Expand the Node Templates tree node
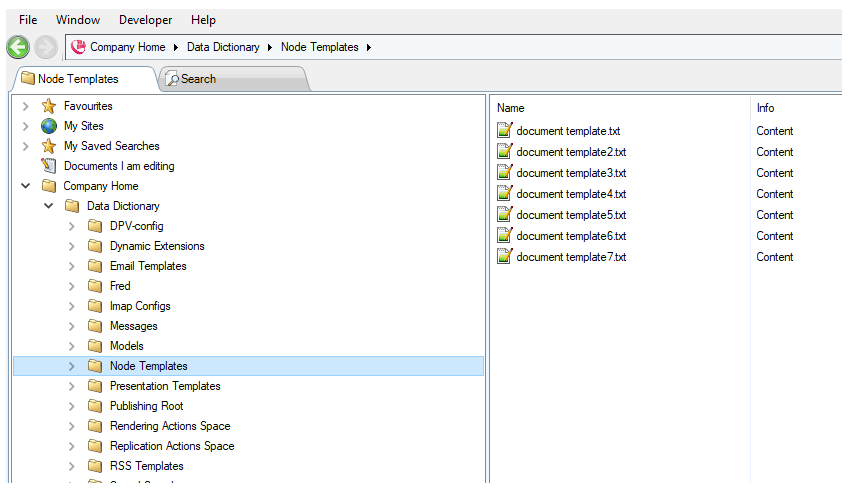 [71, 367]
